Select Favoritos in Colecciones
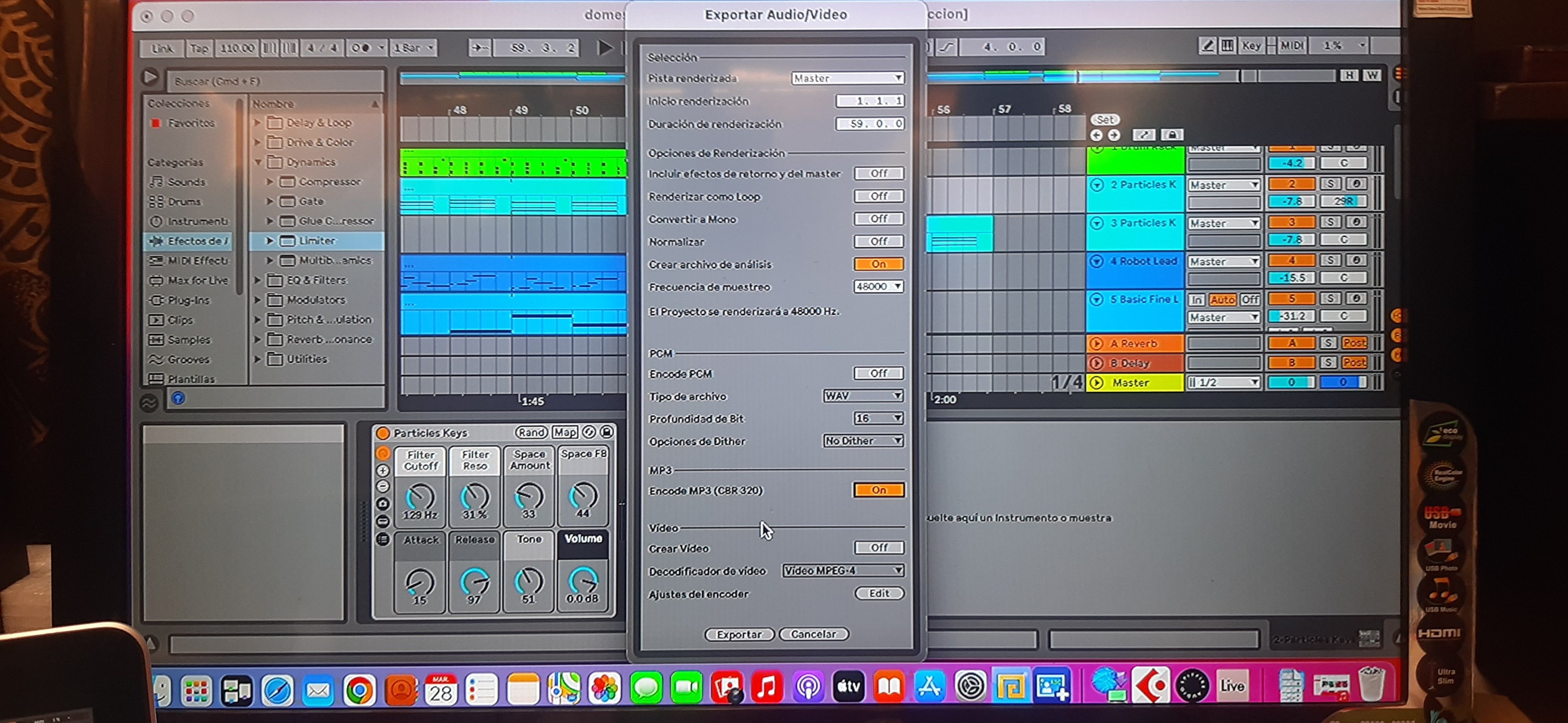This screenshot has width=1568, height=723. pos(183,123)
